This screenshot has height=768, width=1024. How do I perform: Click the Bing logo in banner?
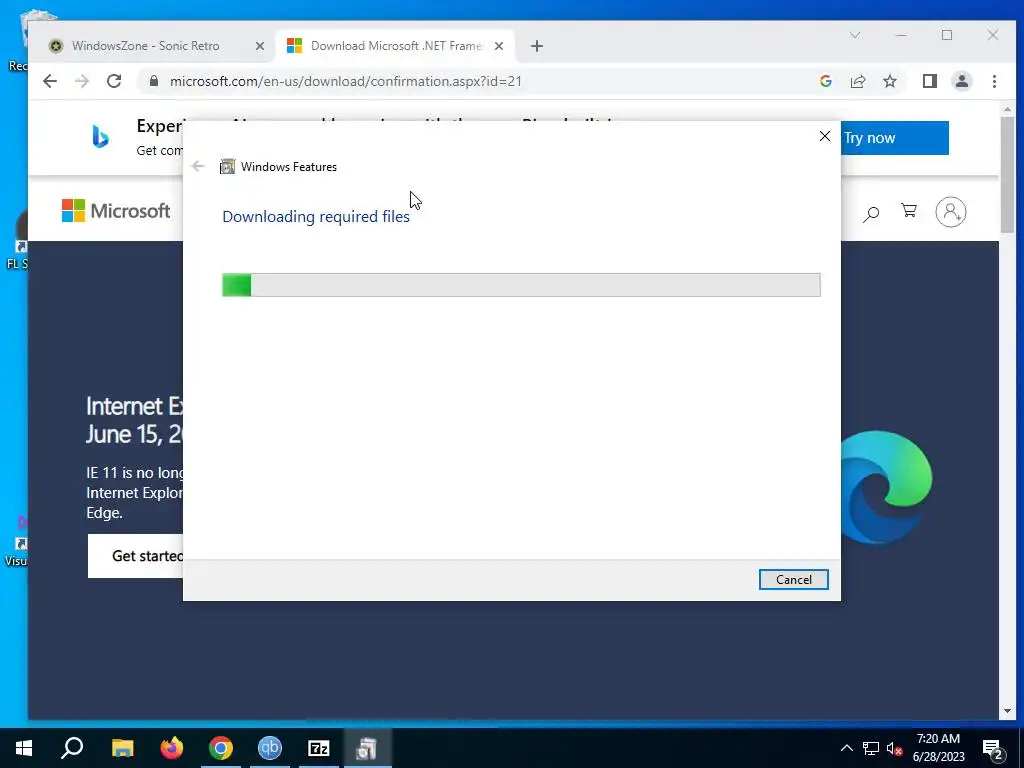click(100, 136)
